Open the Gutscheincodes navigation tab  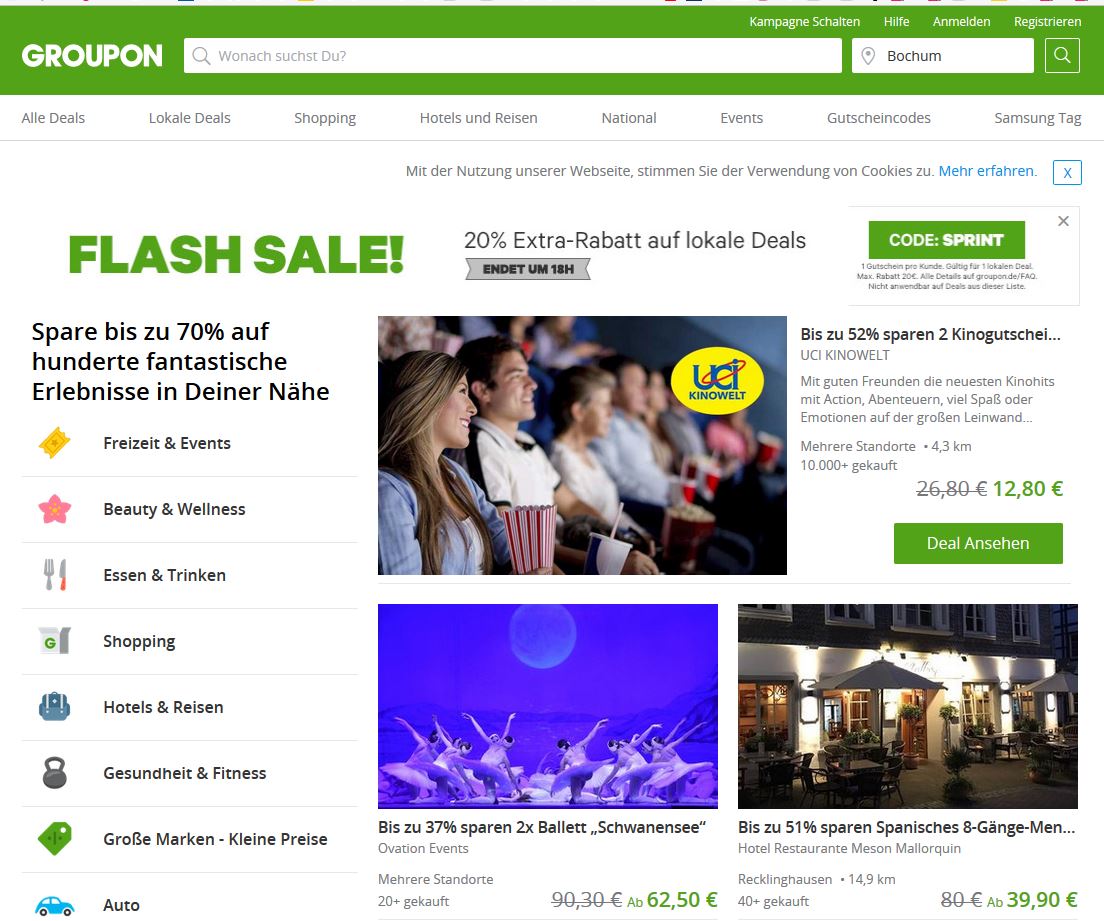tap(878, 118)
